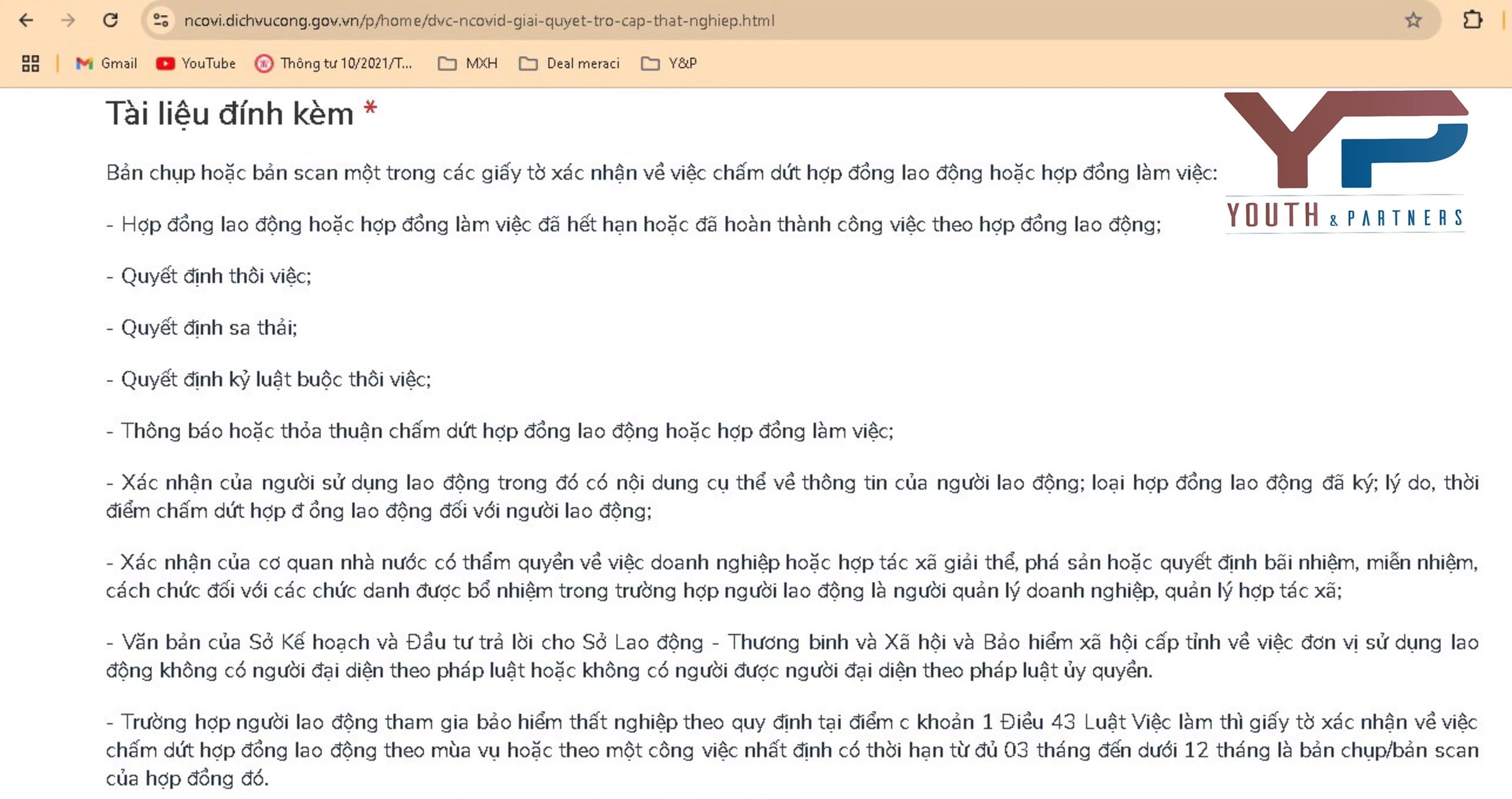Open the Thông tư 10/2021 bookmark
This screenshot has height=799, width=1512.
click(334, 63)
